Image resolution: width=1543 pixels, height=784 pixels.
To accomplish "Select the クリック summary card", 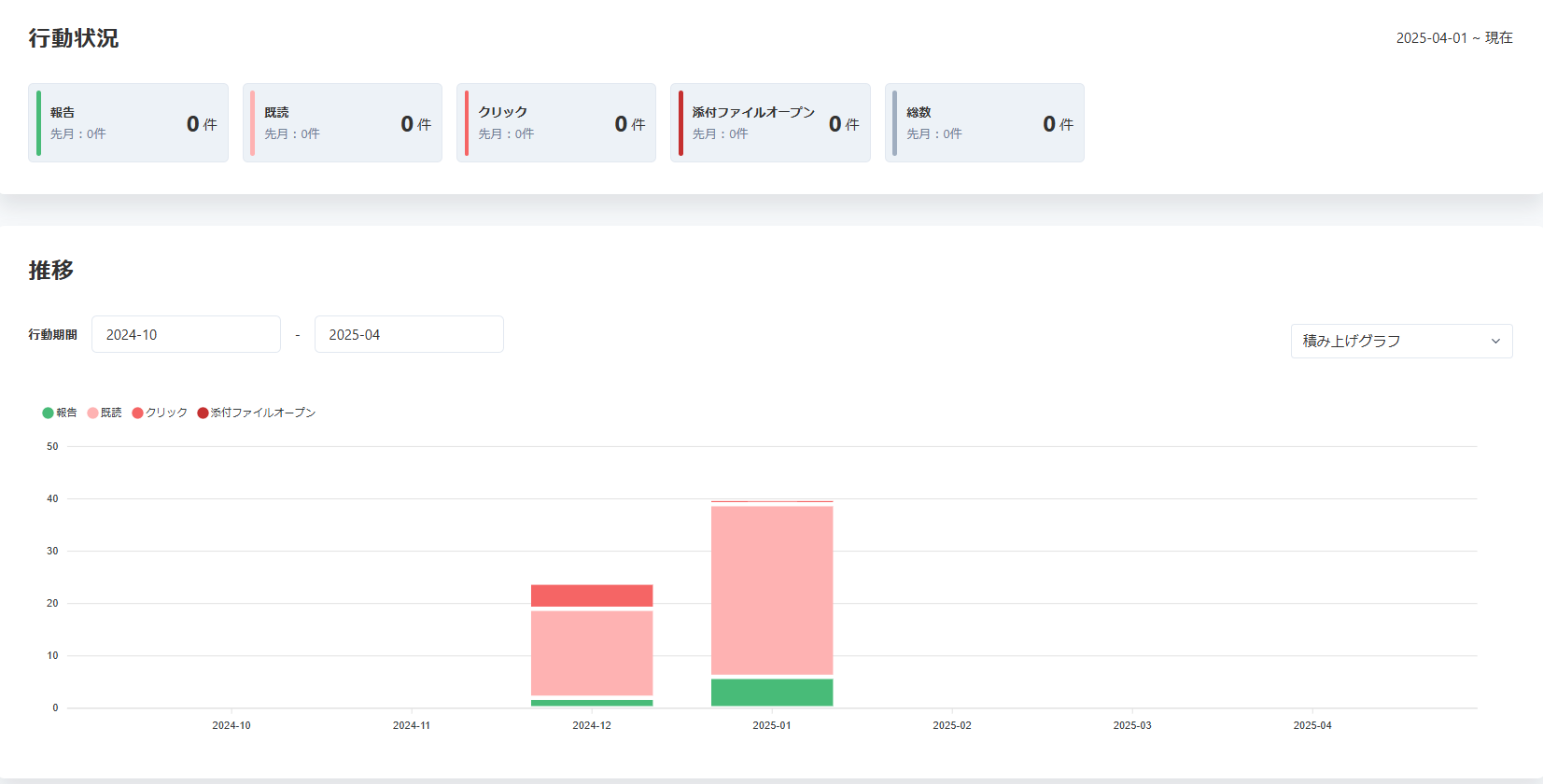I will click(556, 123).
